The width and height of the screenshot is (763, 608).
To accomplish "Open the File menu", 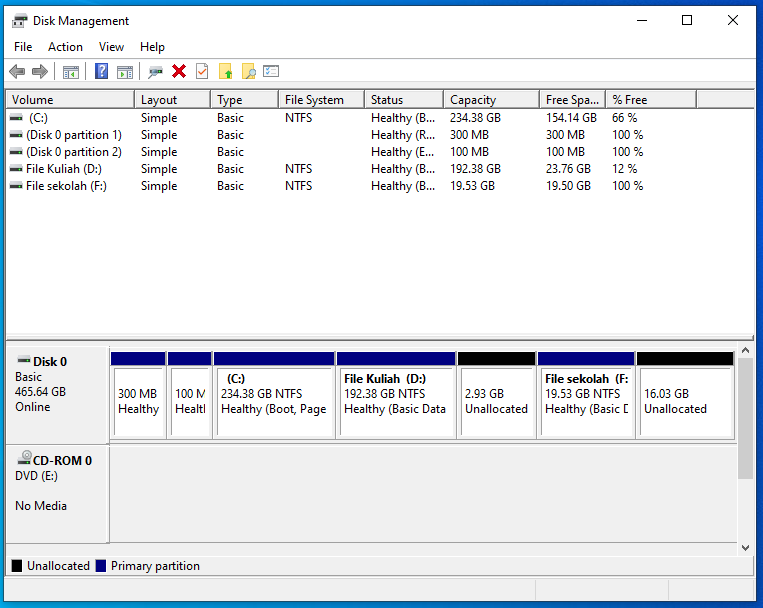I will click(23, 47).
